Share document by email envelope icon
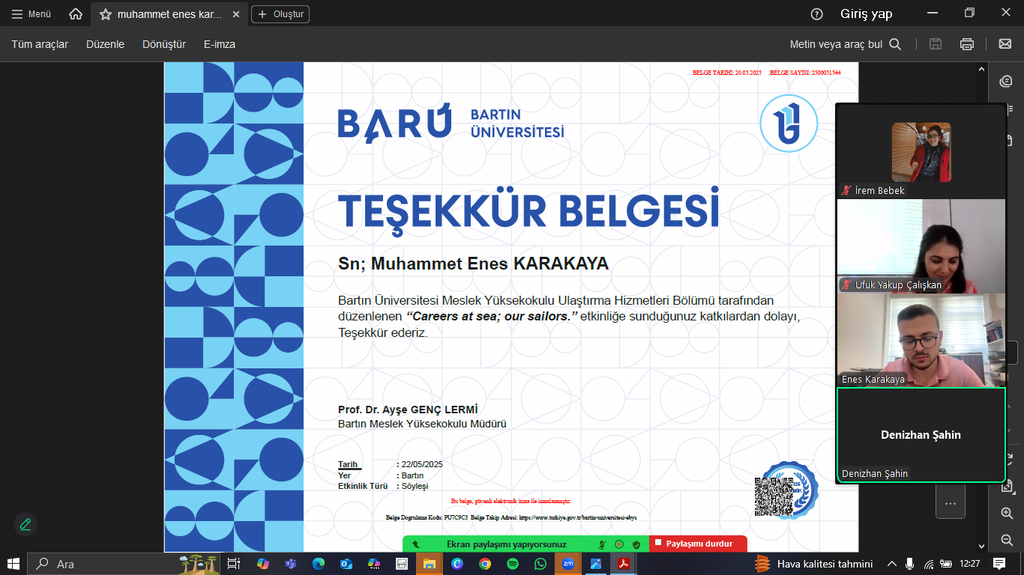The height and width of the screenshot is (575, 1024). pyautogui.click(x=1005, y=44)
